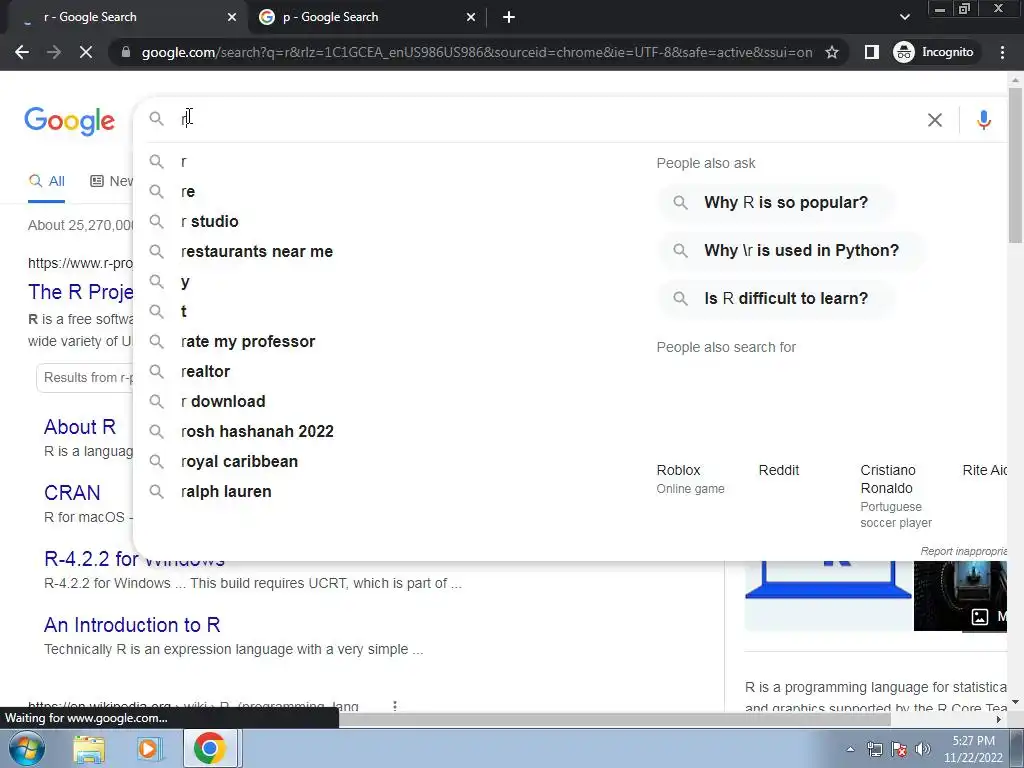Click 'Report inappropriate' link
The image size is (1024, 768).
[x=963, y=551]
